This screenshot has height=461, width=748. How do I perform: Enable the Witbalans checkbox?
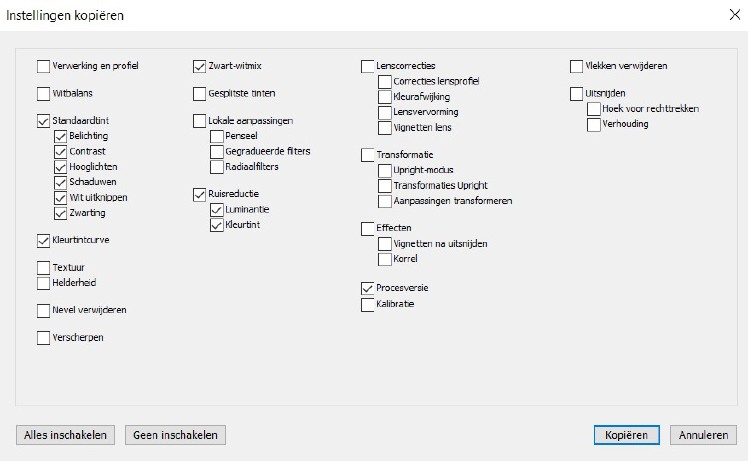(x=43, y=94)
